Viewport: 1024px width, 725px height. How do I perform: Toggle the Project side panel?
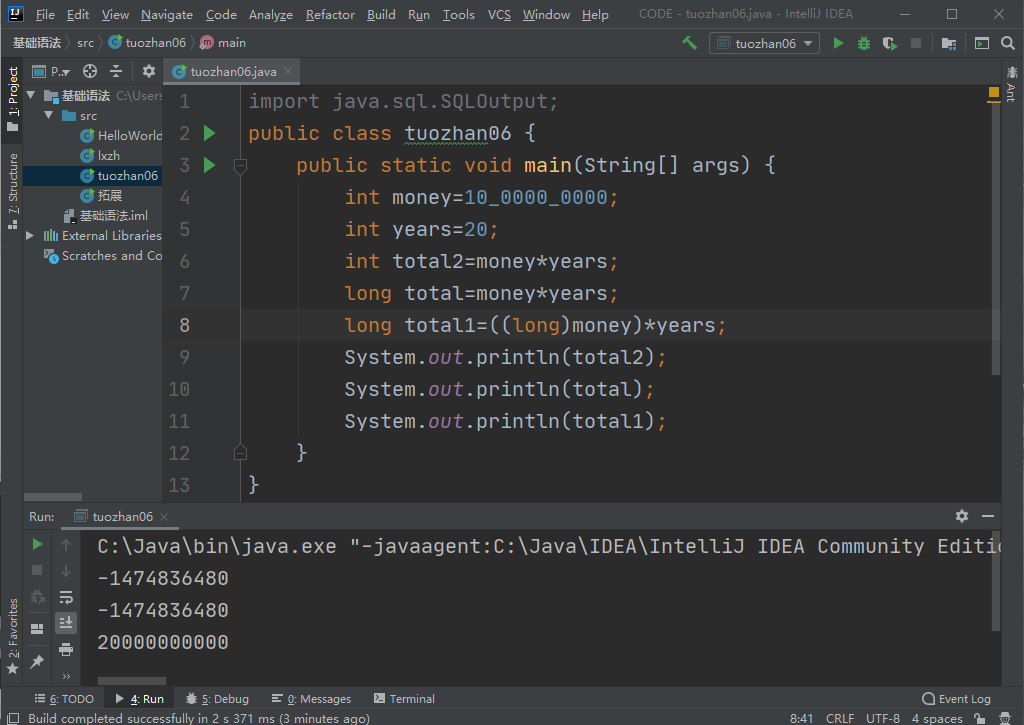[x=12, y=98]
